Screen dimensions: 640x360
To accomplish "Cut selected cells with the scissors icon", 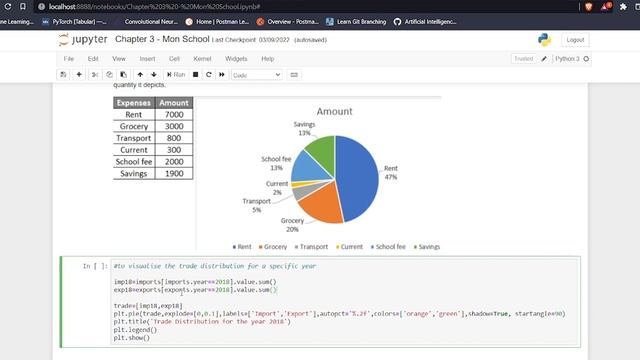I will (x=95, y=75).
